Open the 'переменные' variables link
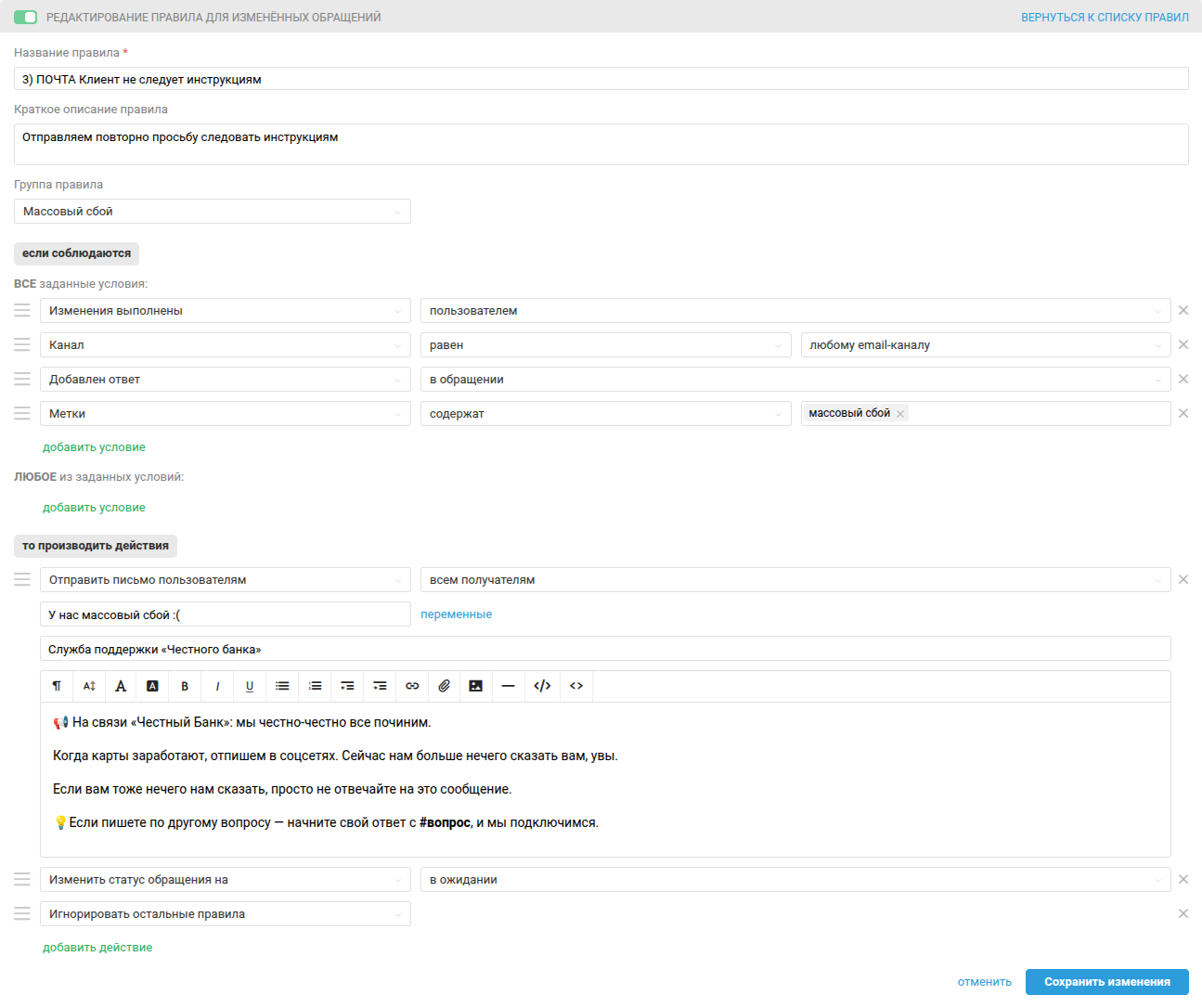Viewport: 1202px width, 1008px height. coord(457,614)
